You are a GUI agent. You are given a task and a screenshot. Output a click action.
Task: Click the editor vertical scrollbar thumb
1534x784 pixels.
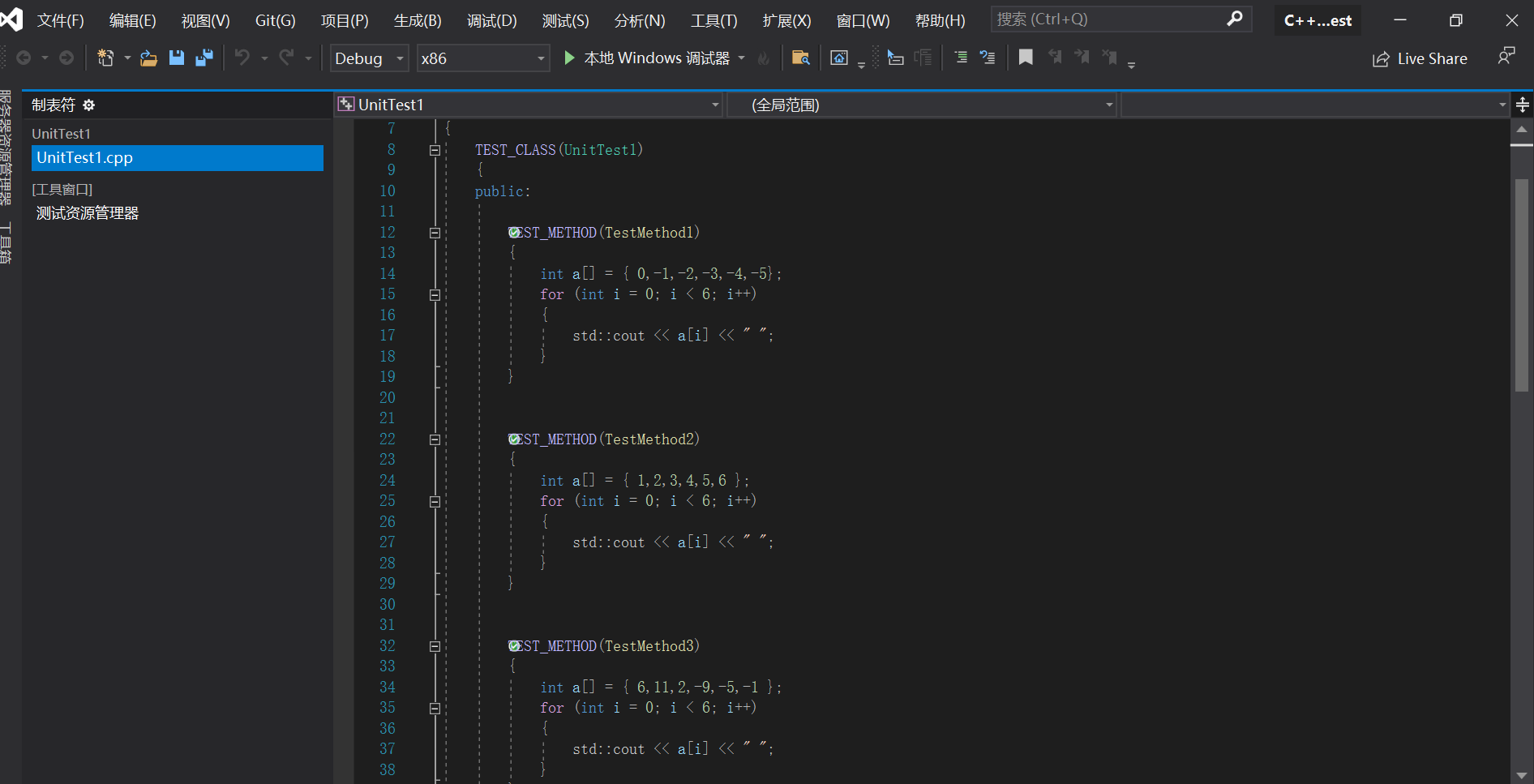click(1522, 285)
